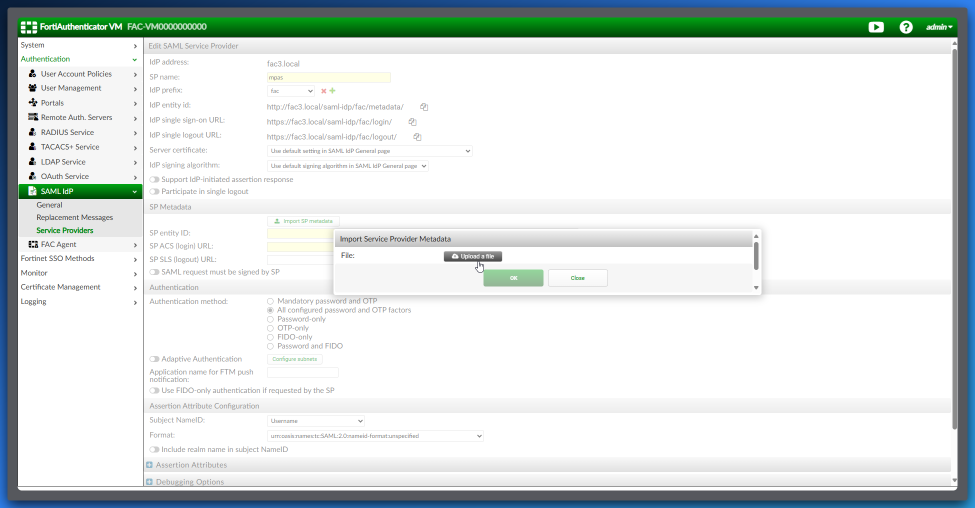Screen dimensions: 975x508
Task: Select Password-only authentication method
Action: (270, 319)
